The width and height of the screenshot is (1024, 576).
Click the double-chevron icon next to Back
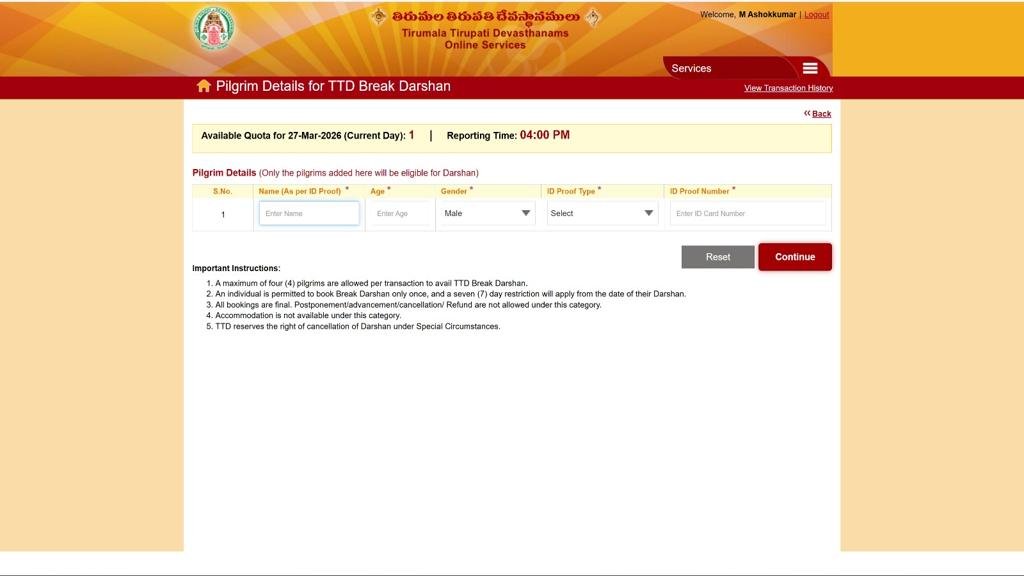(x=807, y=113)
